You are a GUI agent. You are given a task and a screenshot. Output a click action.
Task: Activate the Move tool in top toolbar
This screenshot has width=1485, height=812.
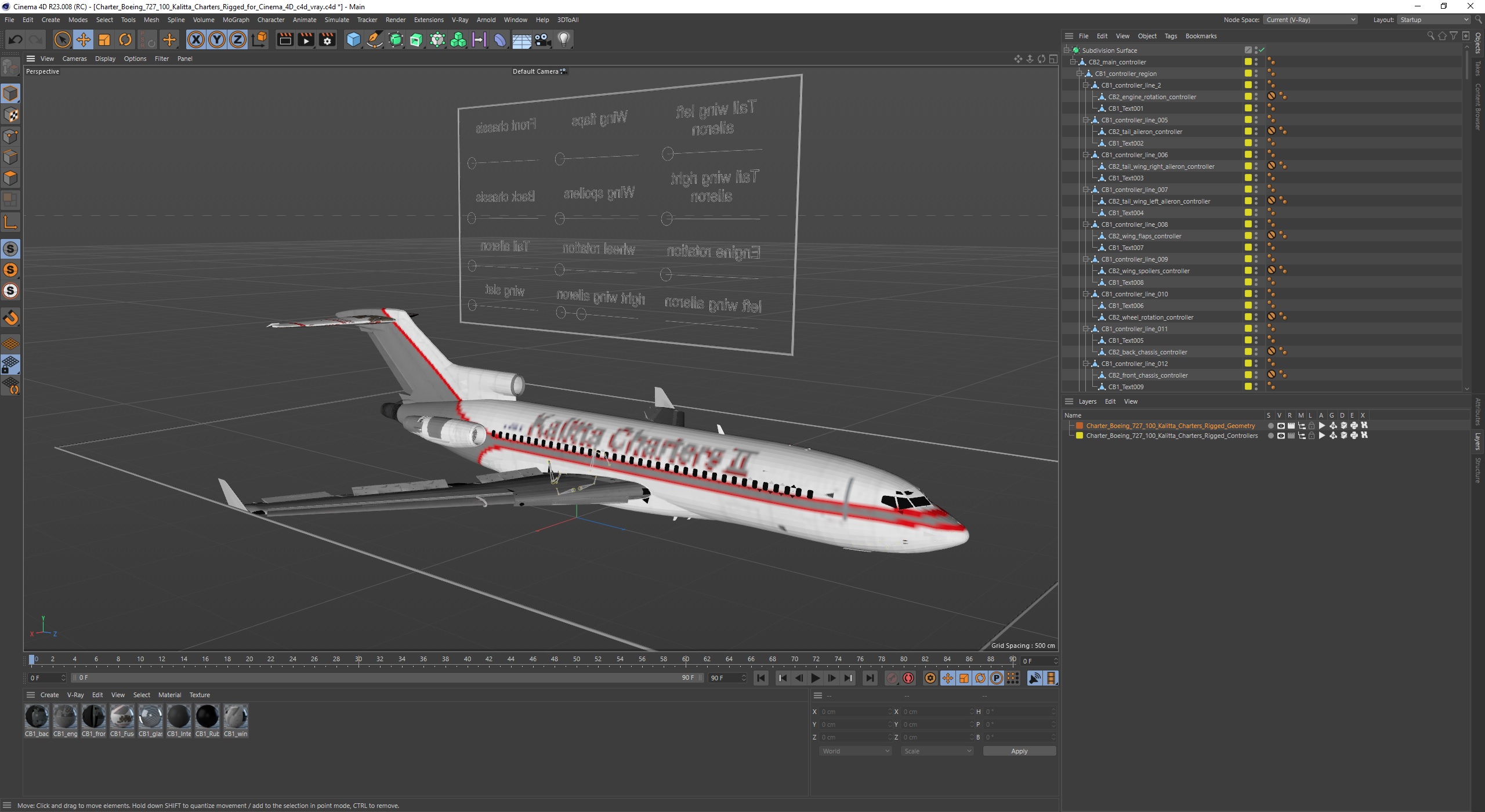[83, 39]
